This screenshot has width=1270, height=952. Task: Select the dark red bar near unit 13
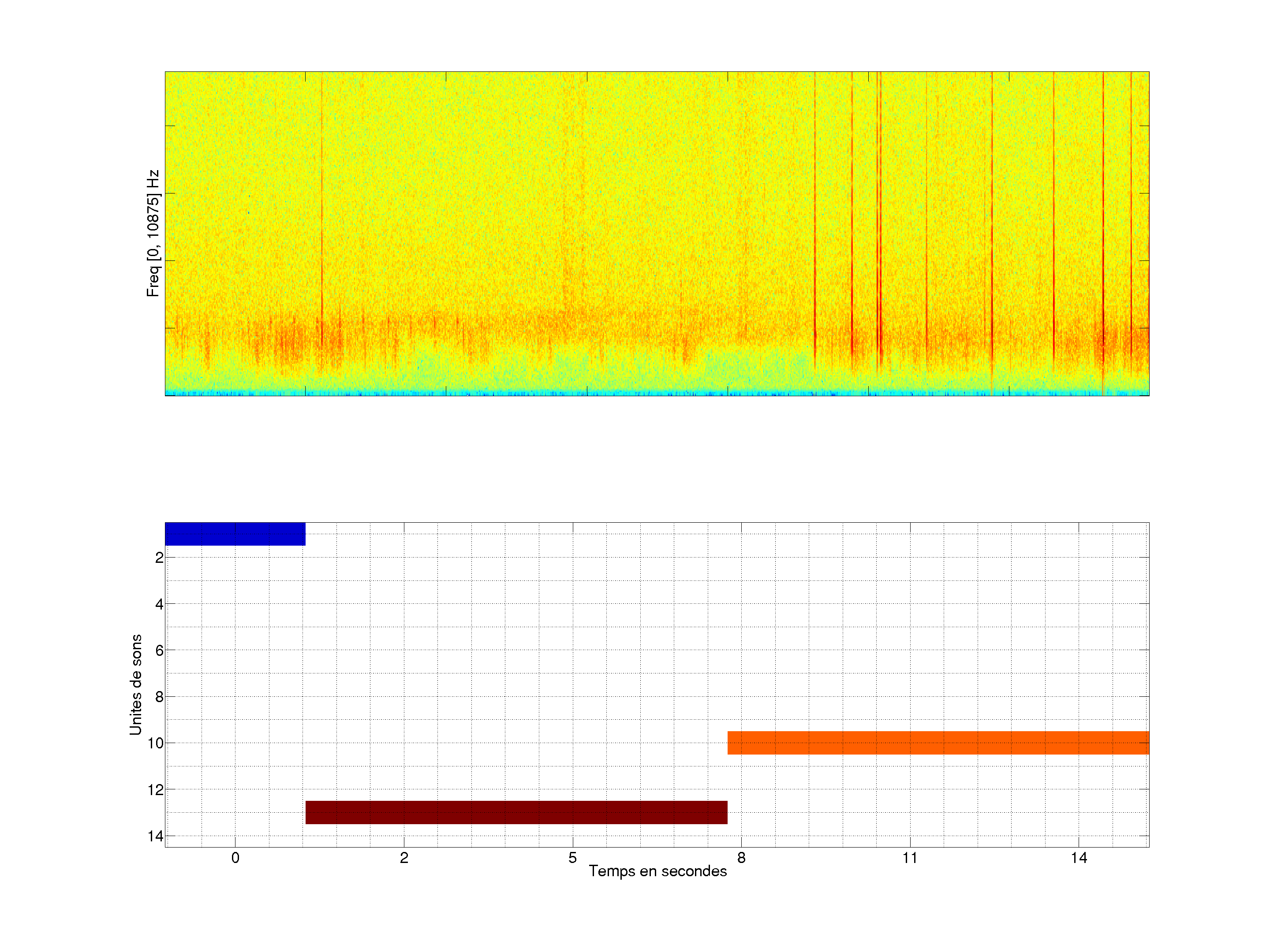(516, 812)
